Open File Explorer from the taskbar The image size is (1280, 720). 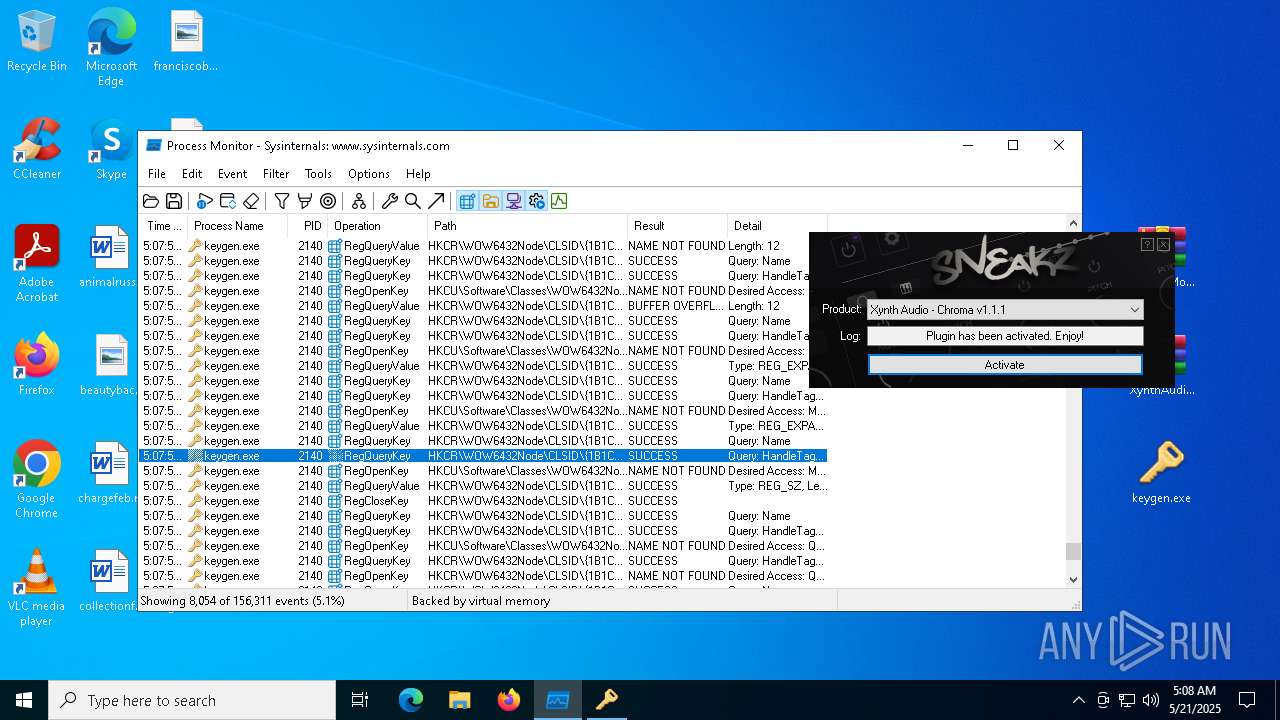pyautogui.click(x=459, y=700)
